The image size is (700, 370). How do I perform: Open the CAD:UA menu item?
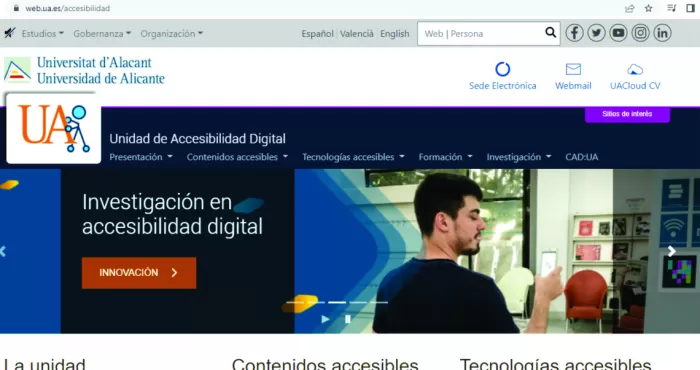click(x=582, y=157)
